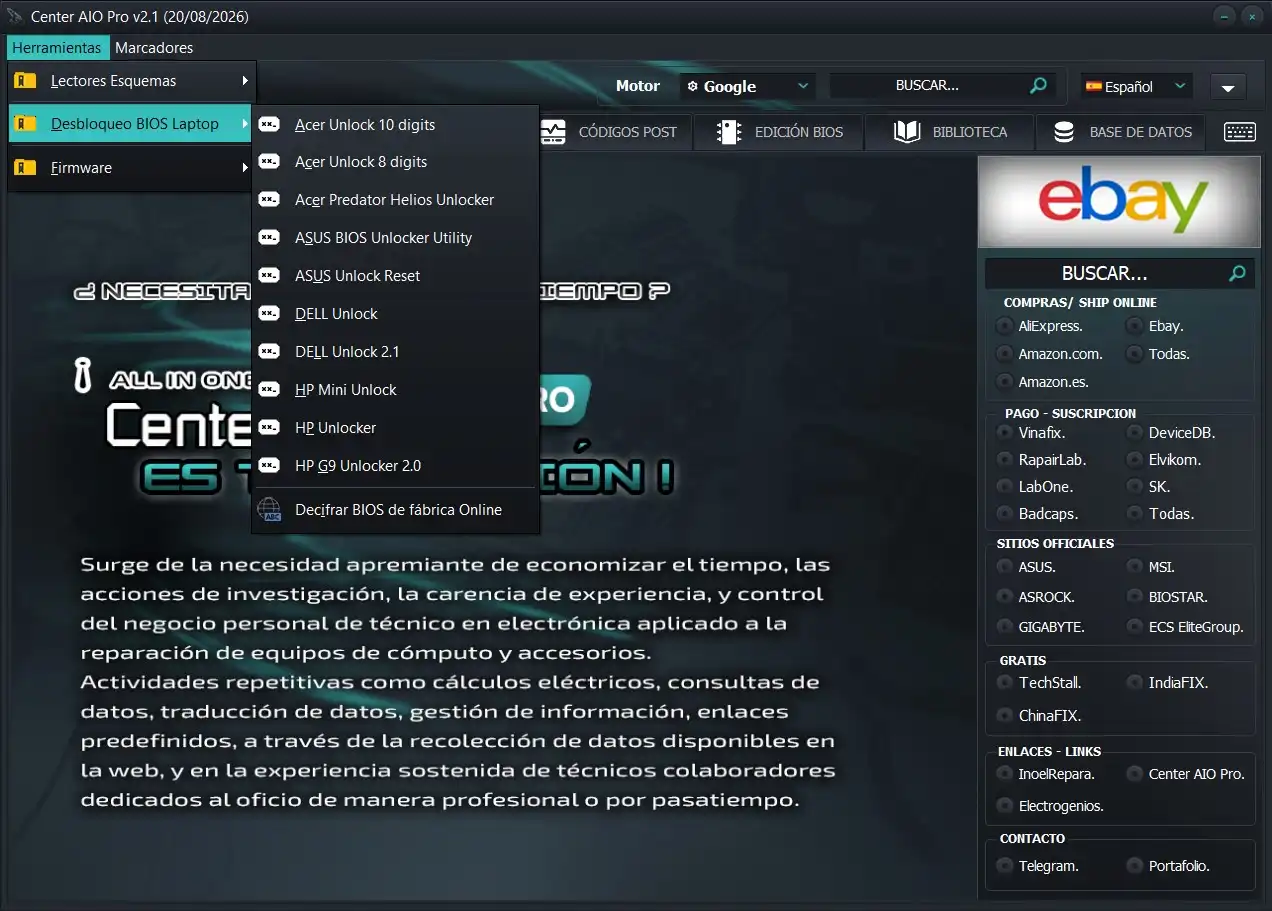1272x911 pixels.
Task: Select the Elvikom radio option
Action: pos(1134,460)
